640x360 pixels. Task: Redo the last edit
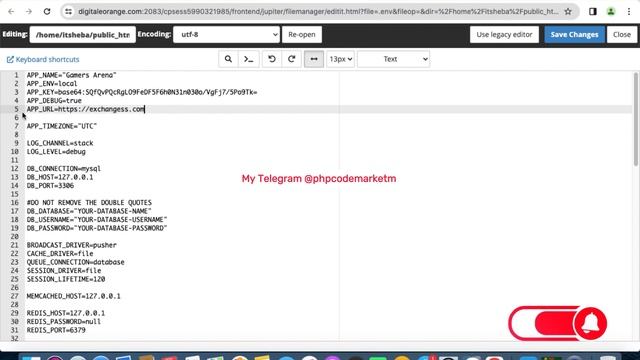(x=291, y=59)
